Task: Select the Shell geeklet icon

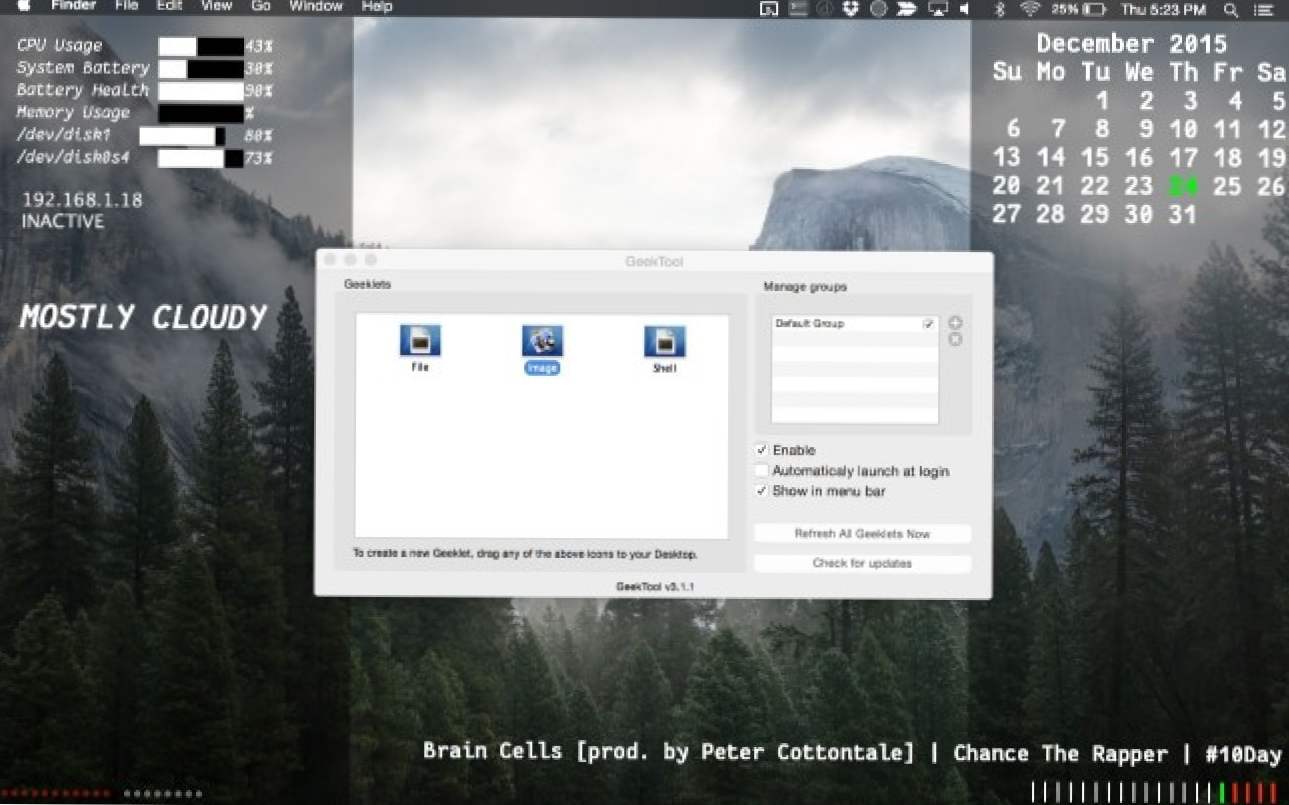Action: pyautogui.click(x=664, y=341)
